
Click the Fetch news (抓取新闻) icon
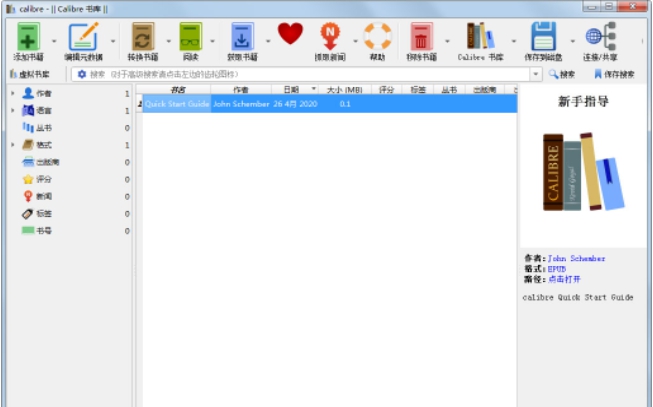tap(330, 37)
